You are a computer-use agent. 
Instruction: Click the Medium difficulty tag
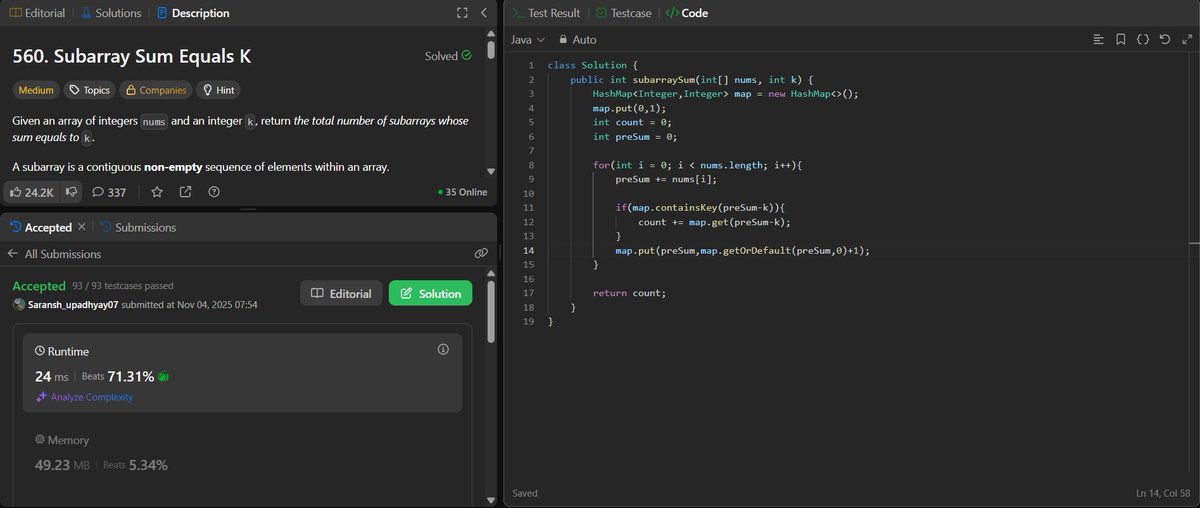click(36, 90)
